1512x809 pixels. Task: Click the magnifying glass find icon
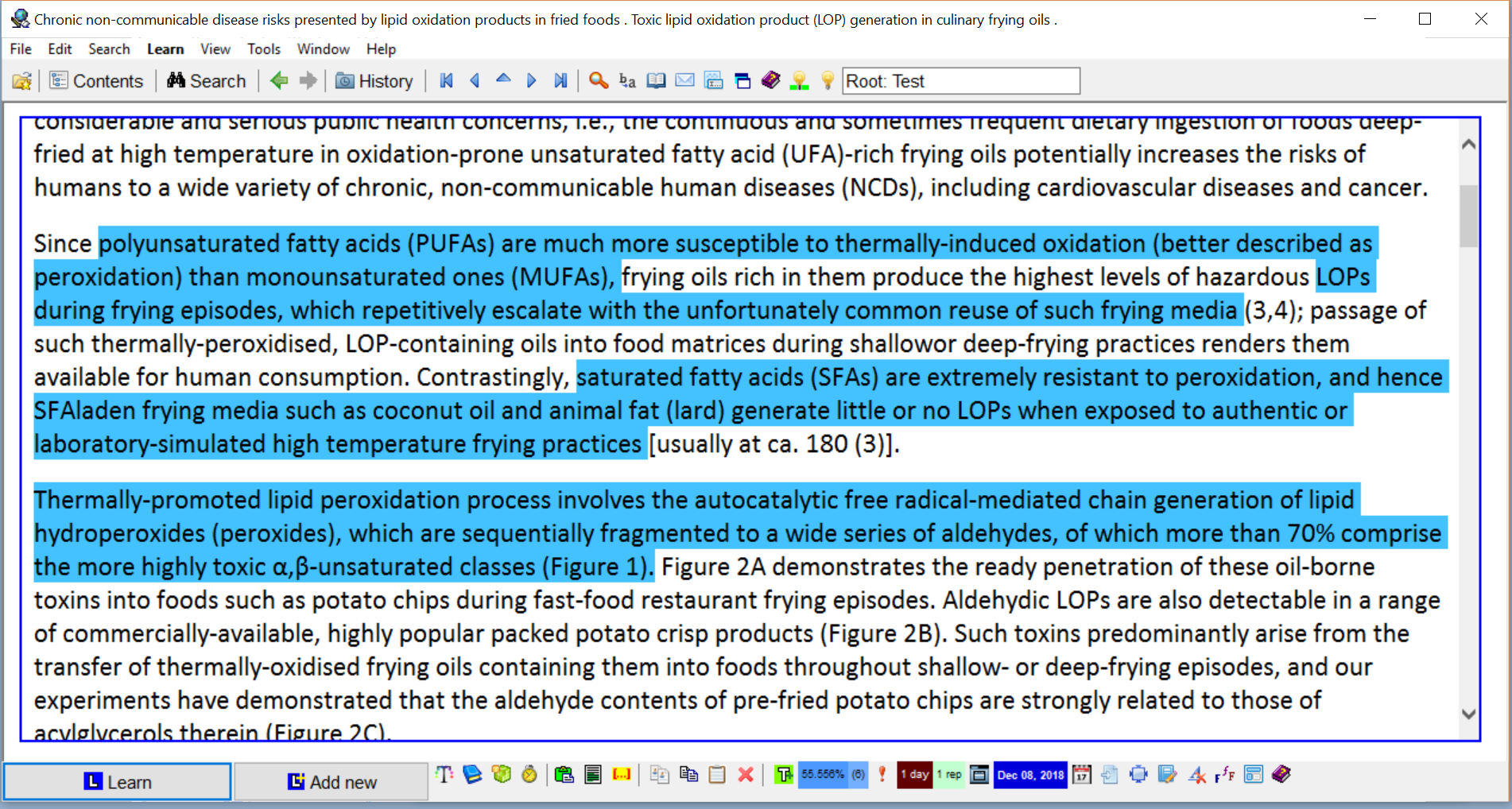[x=599, y=80]
